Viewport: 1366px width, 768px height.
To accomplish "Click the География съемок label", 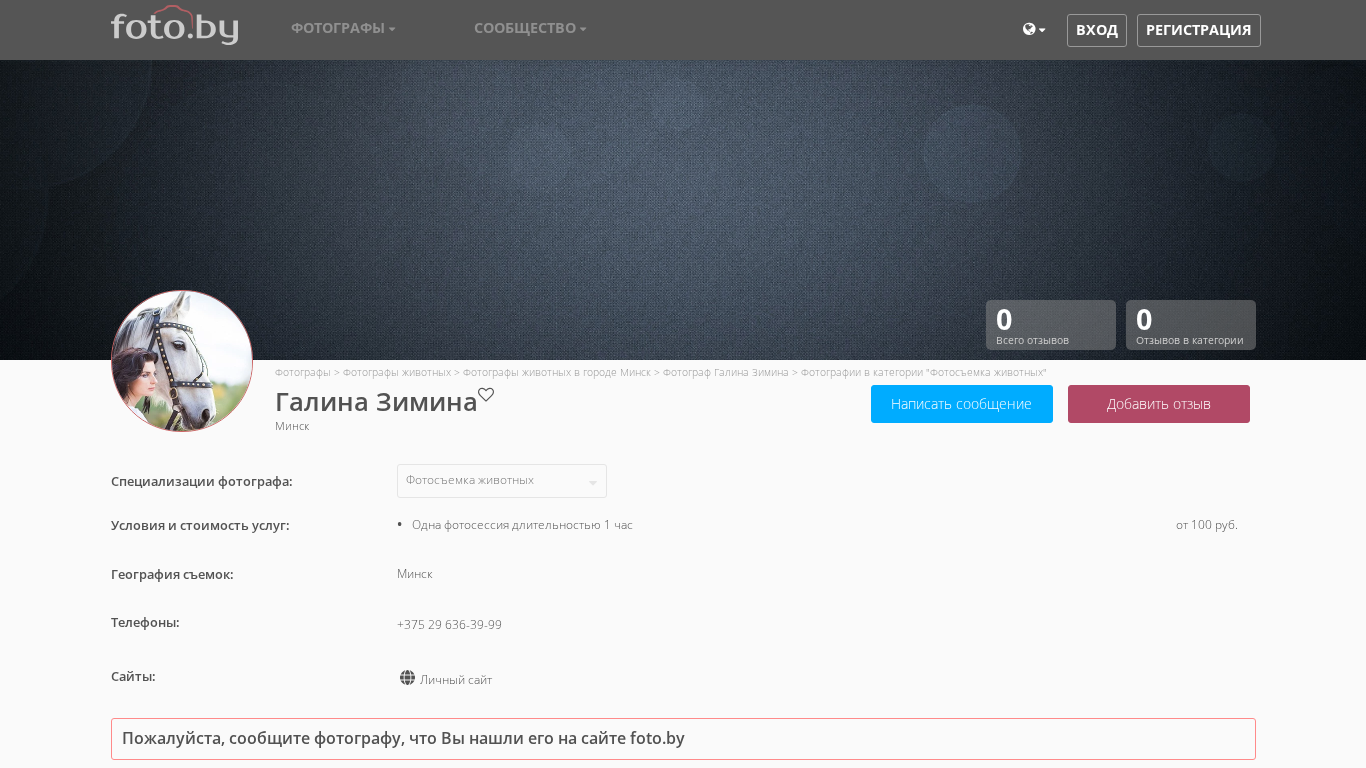I will (172, 574).
